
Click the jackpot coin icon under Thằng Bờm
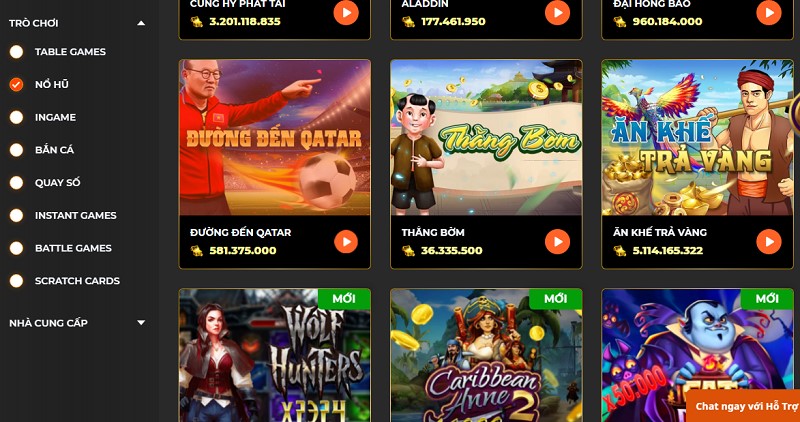[x=408, y=251]
